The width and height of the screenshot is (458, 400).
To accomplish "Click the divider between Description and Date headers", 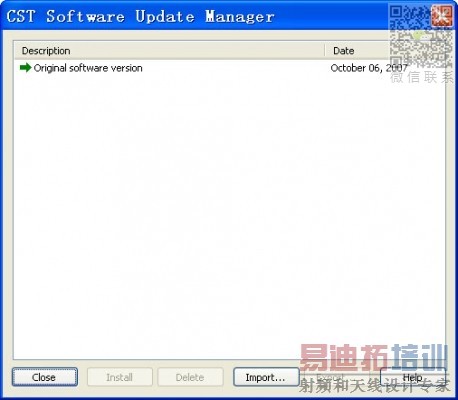I will pos(325,51).
